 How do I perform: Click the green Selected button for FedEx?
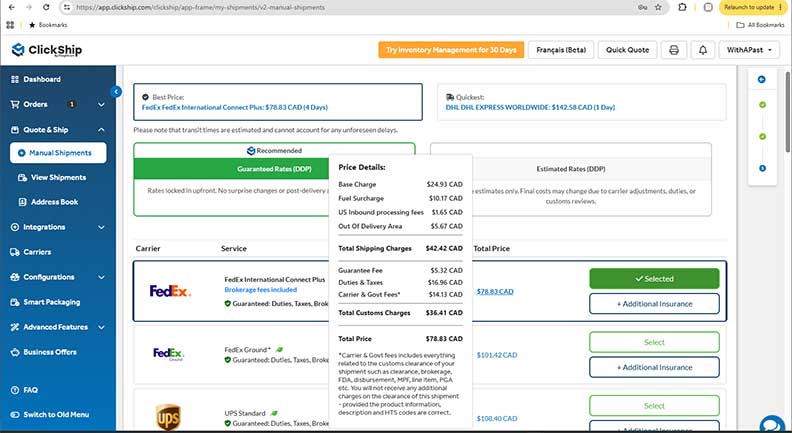click(x=654, y=279)
